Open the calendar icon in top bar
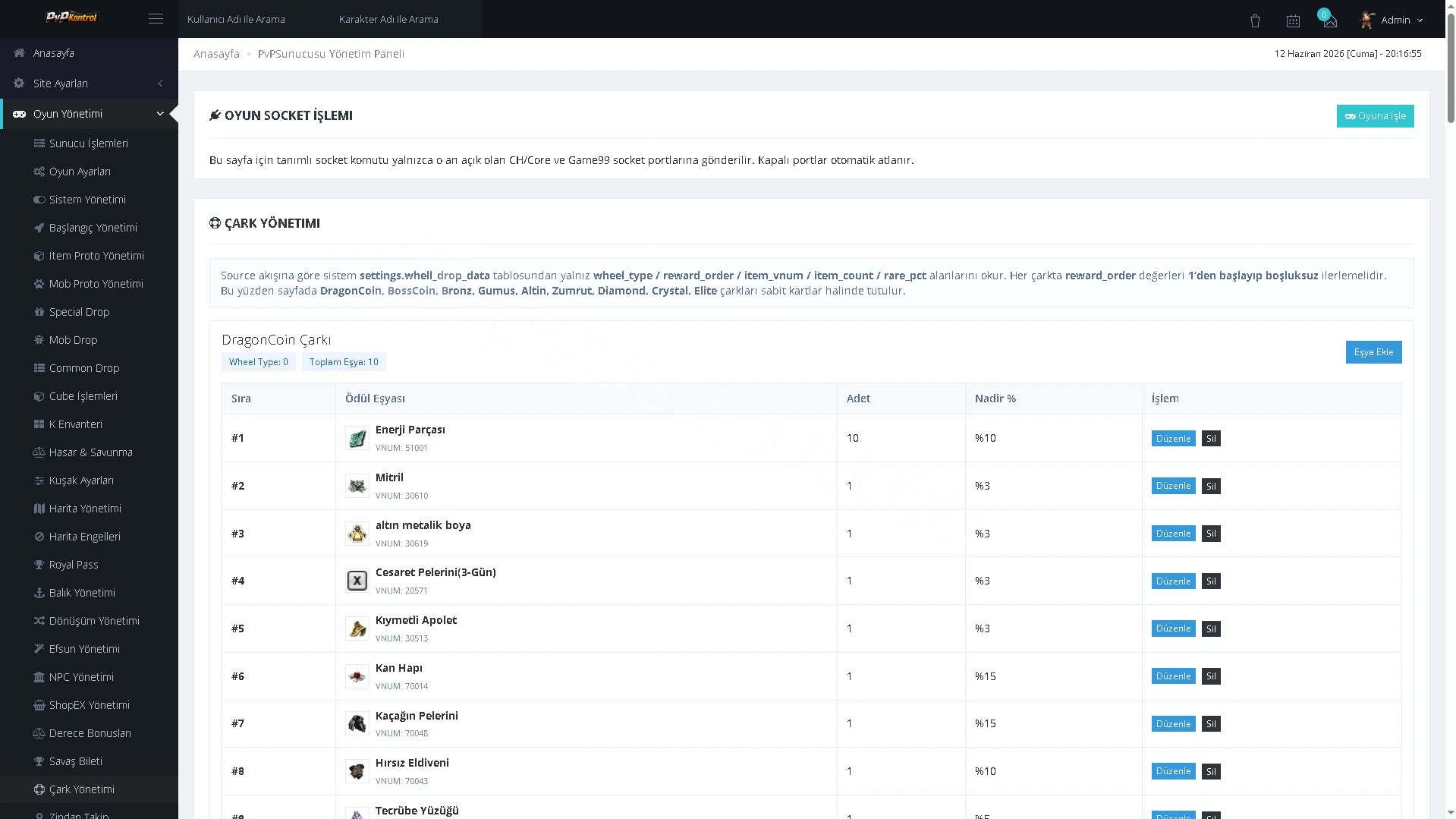1456x819 pixels. (x=1293, y=21)
